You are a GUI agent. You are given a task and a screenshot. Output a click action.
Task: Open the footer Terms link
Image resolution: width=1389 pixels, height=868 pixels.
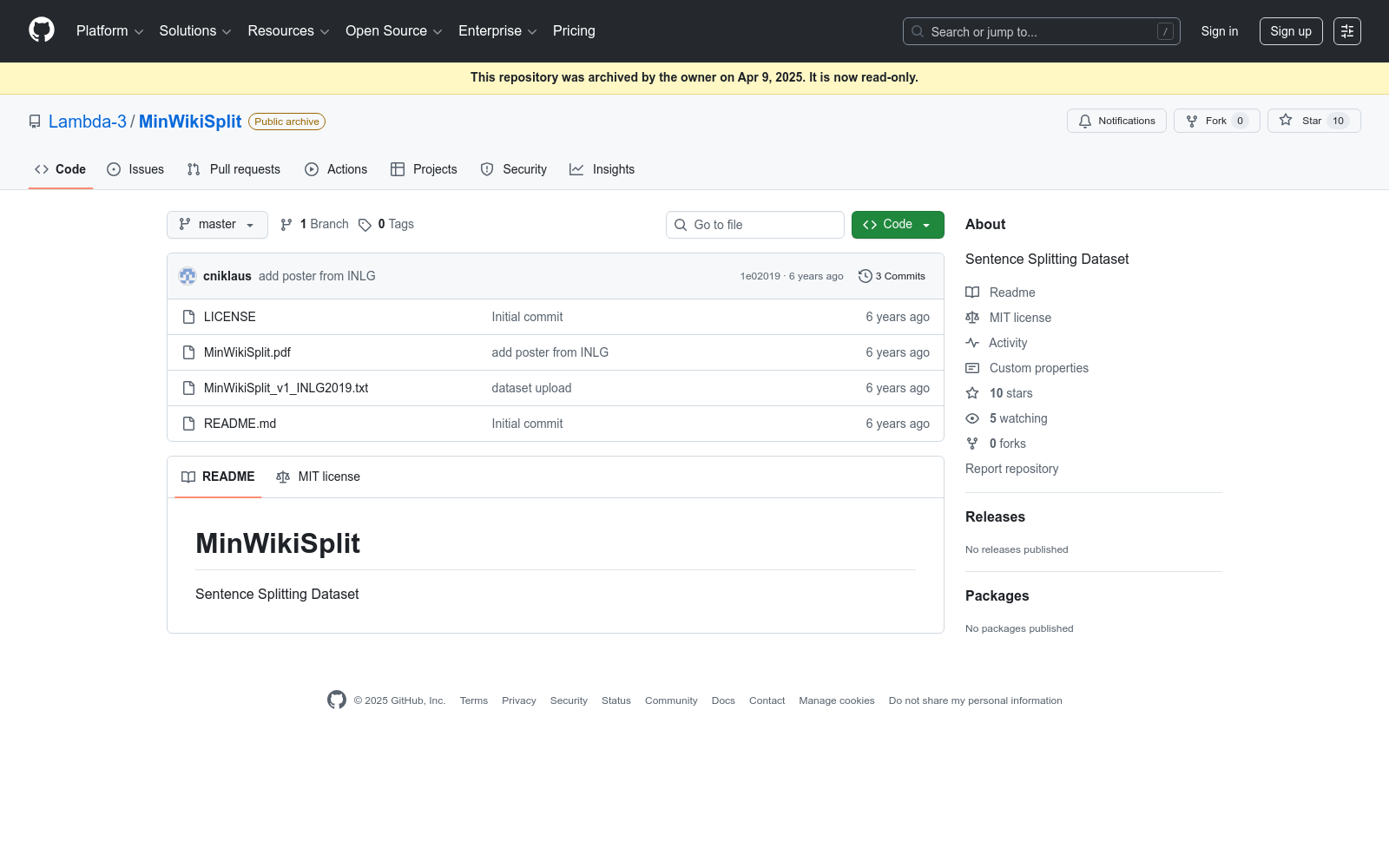(x=474, y=700)
